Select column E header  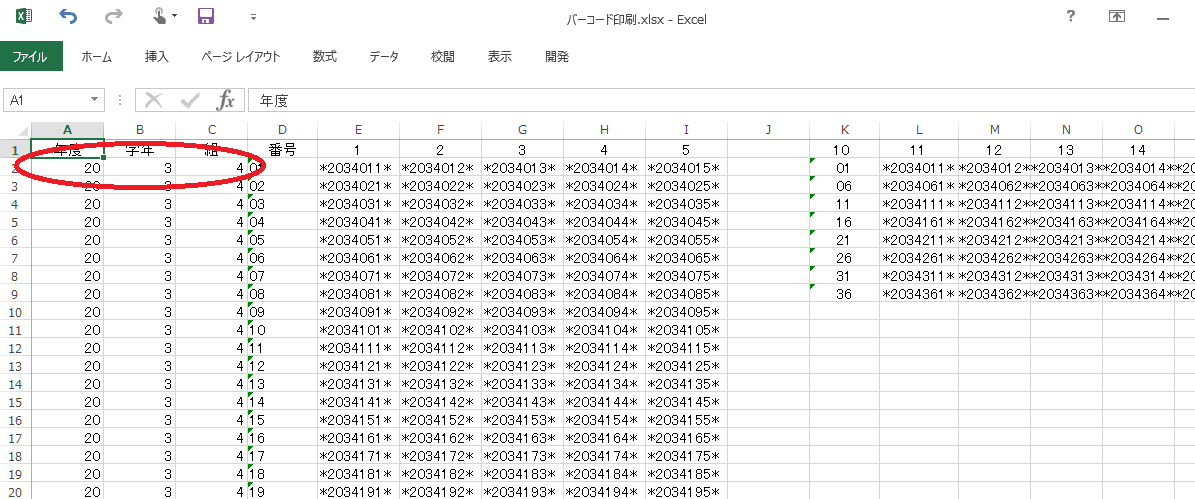click(358, 130)
